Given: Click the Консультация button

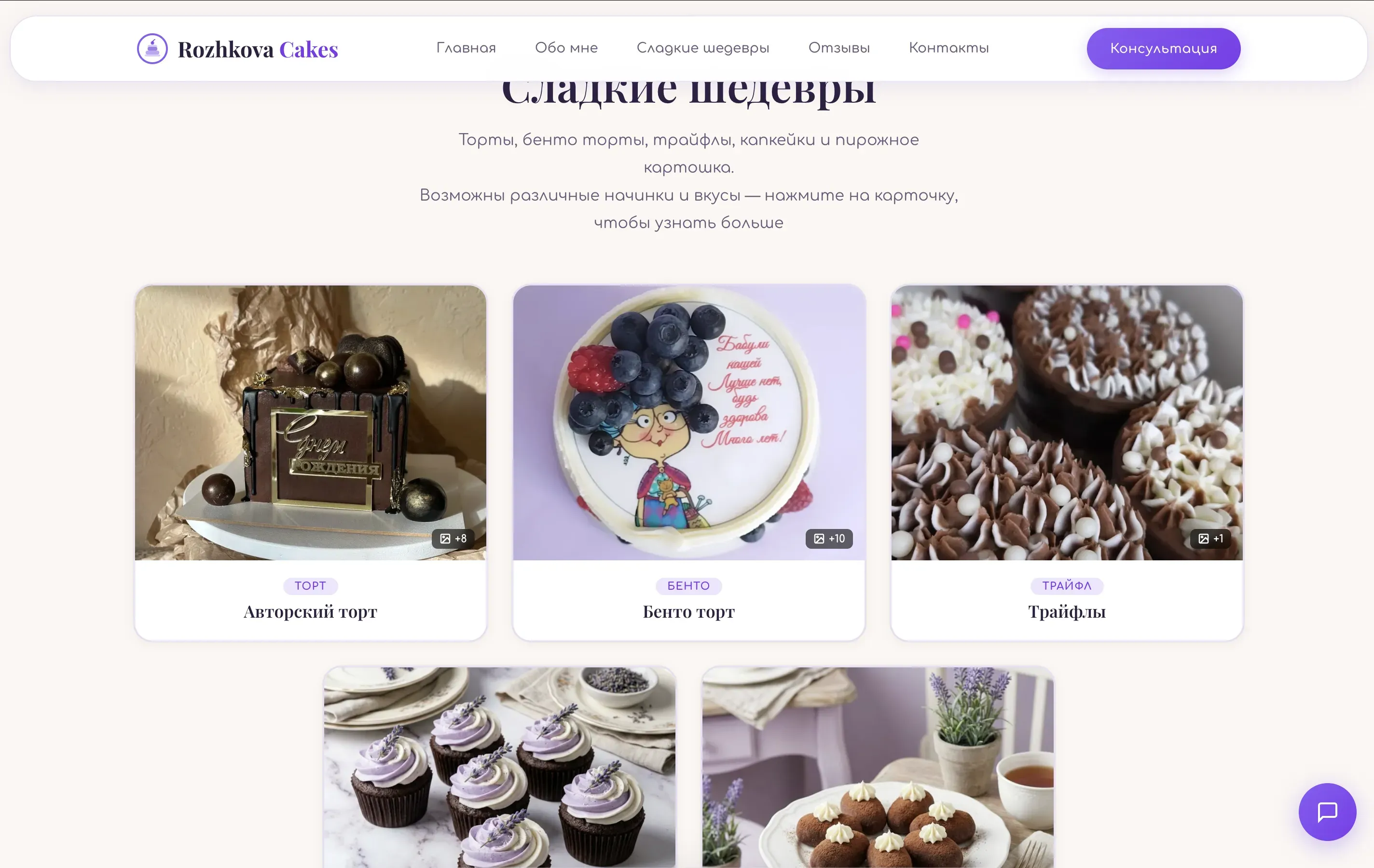Looking at the screenshot, I should pyautogui.click(x=1164, y=49).
